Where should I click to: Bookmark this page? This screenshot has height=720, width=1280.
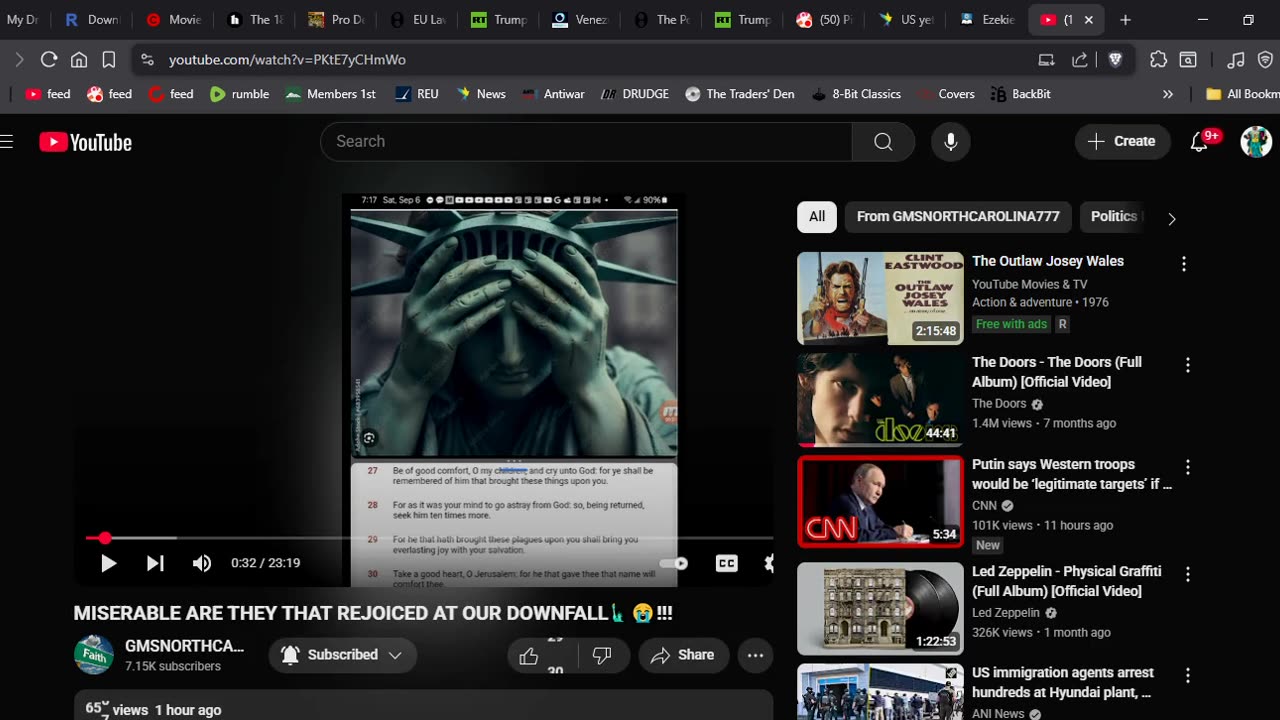pyautogui.click(x=109, y=60)
